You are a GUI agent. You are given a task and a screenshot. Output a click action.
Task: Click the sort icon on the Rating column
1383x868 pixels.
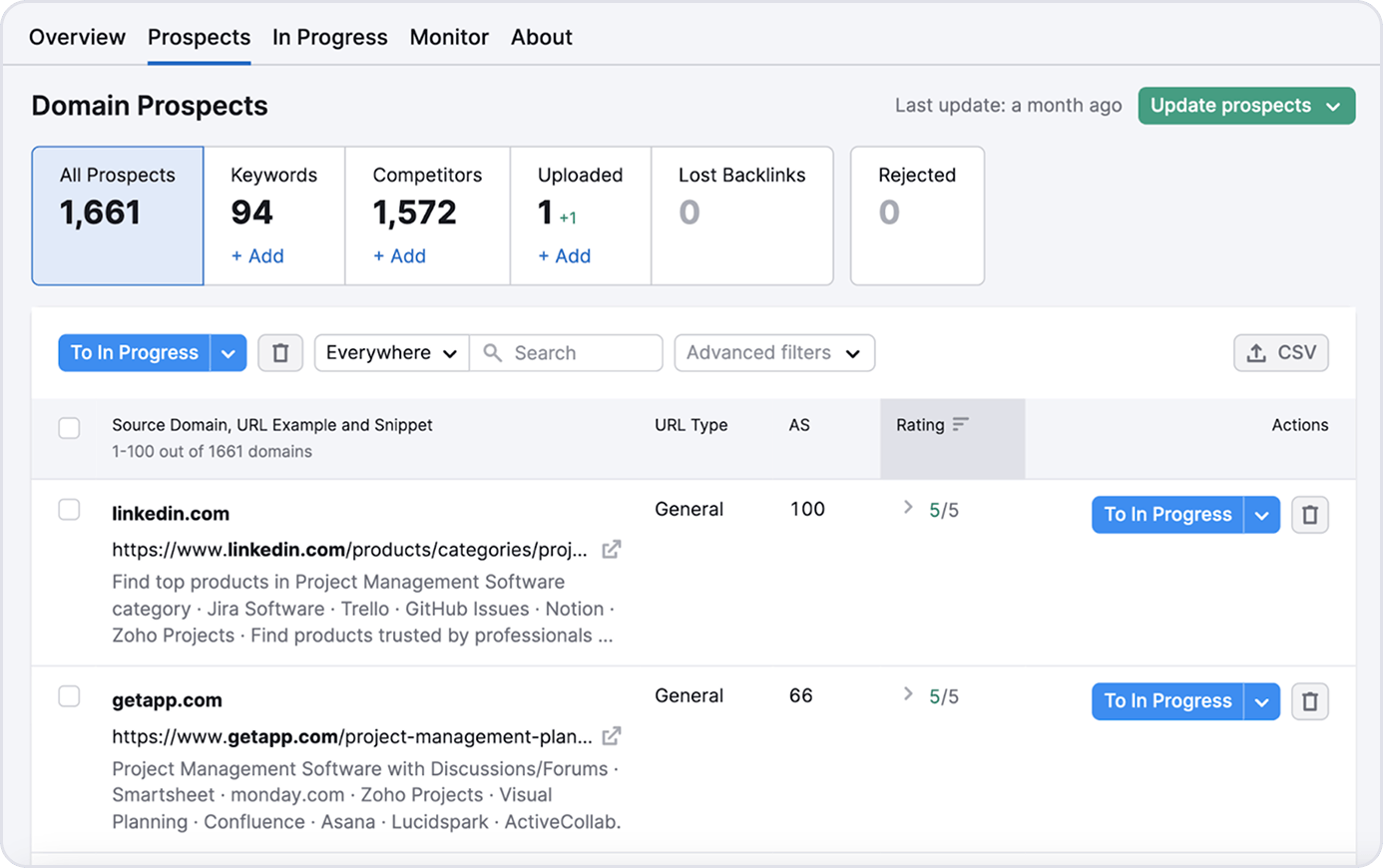[x=960, y=424]
